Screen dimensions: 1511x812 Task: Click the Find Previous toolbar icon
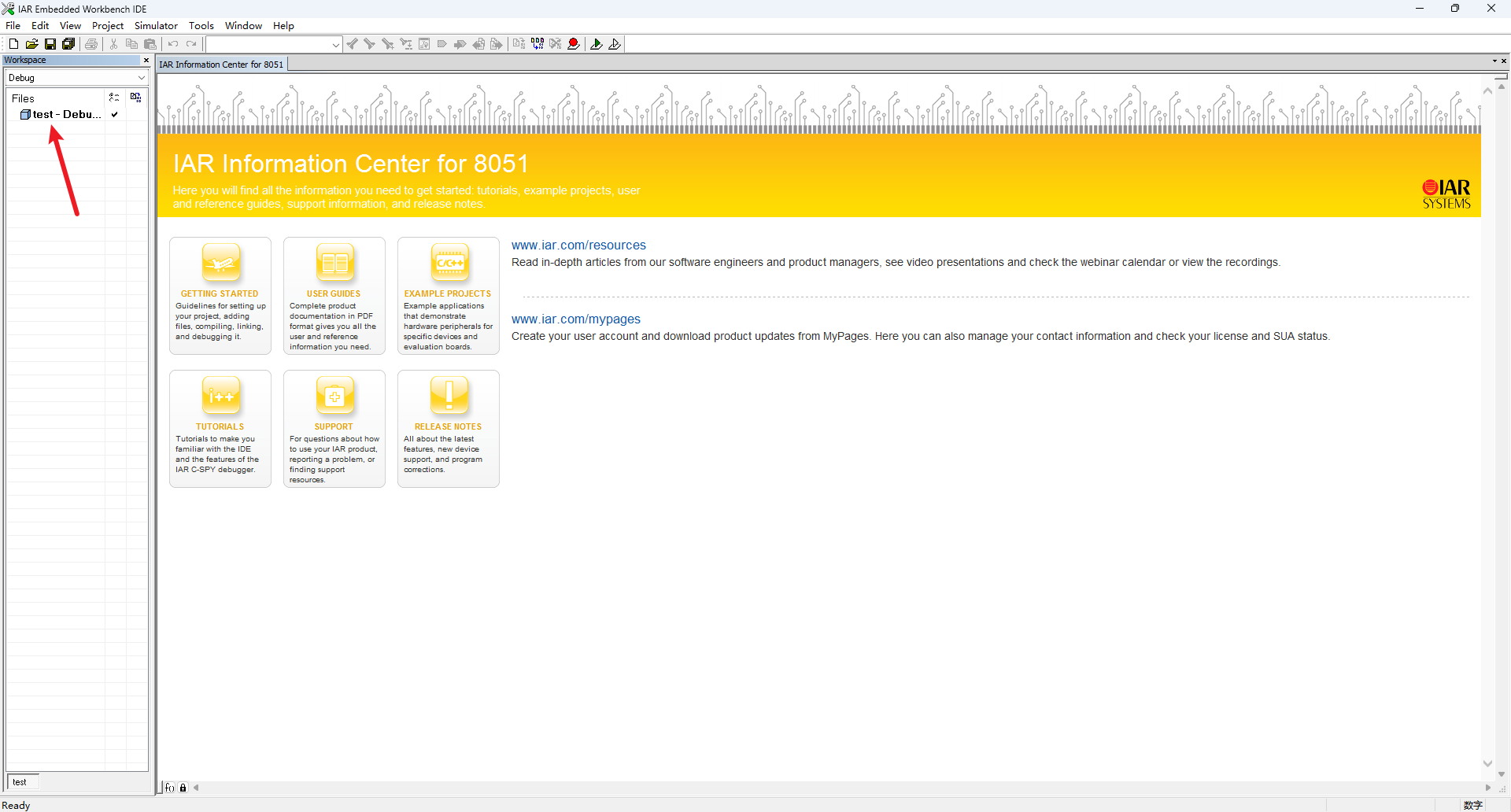pos(352,44)
